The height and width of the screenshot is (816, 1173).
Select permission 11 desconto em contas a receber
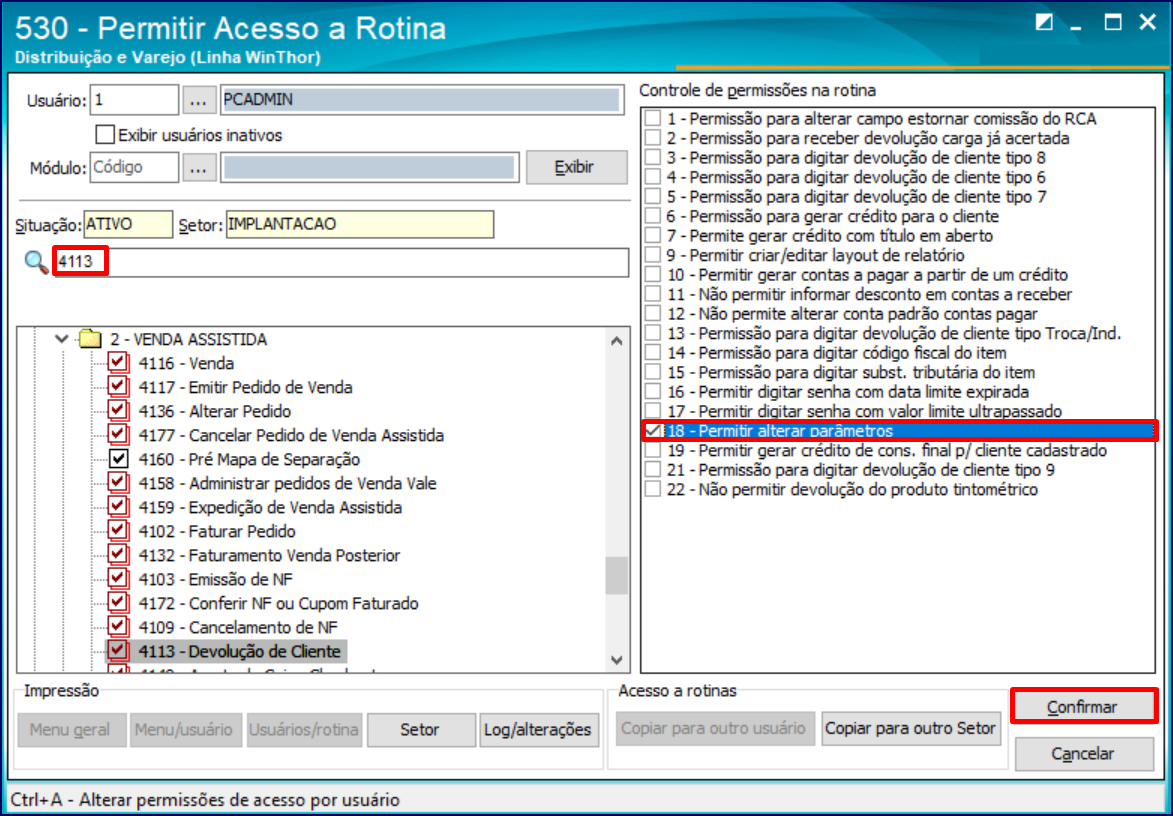click(x=869, y=294)
